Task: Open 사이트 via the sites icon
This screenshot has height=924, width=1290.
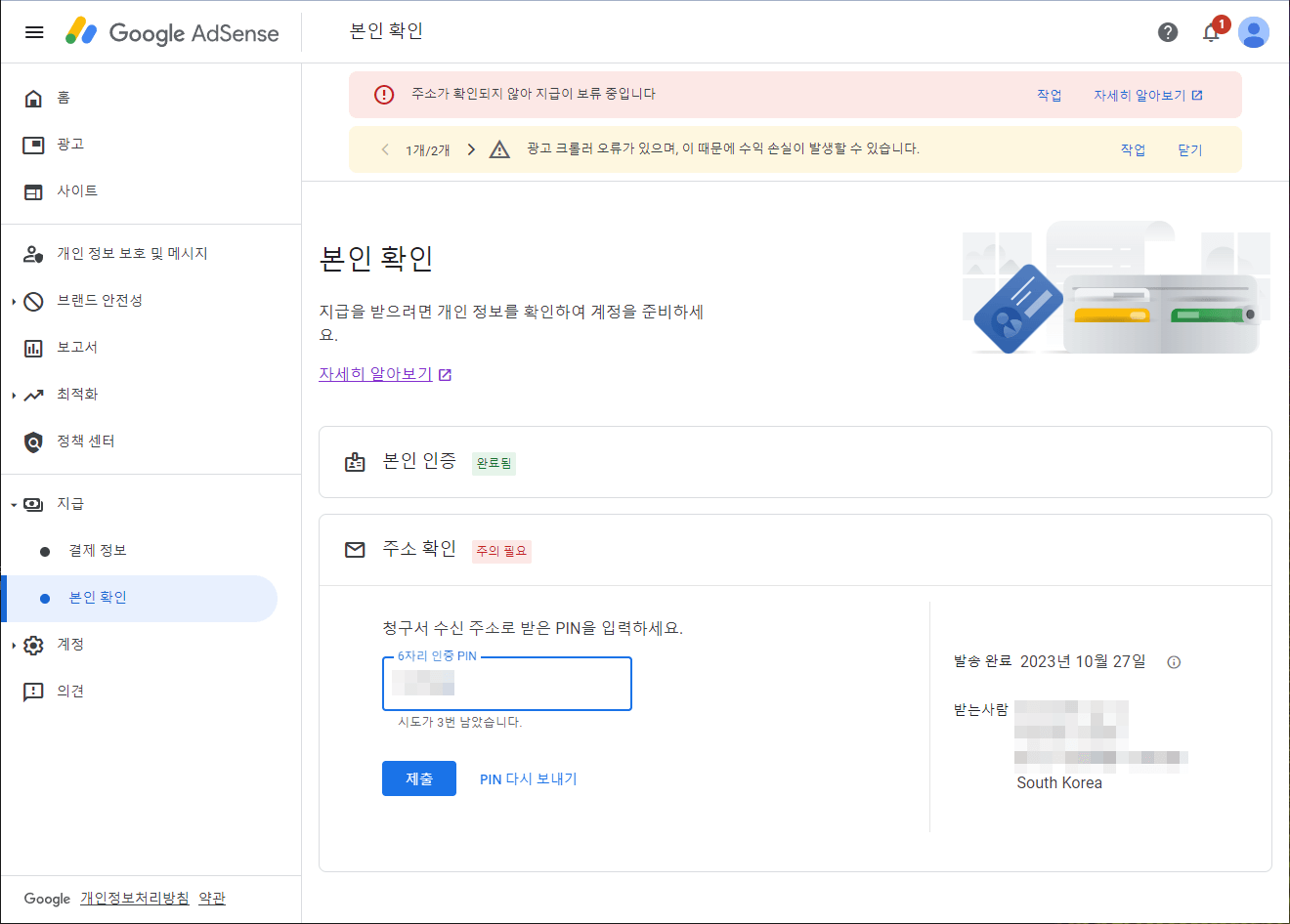Action: click(x=34, y=190)
